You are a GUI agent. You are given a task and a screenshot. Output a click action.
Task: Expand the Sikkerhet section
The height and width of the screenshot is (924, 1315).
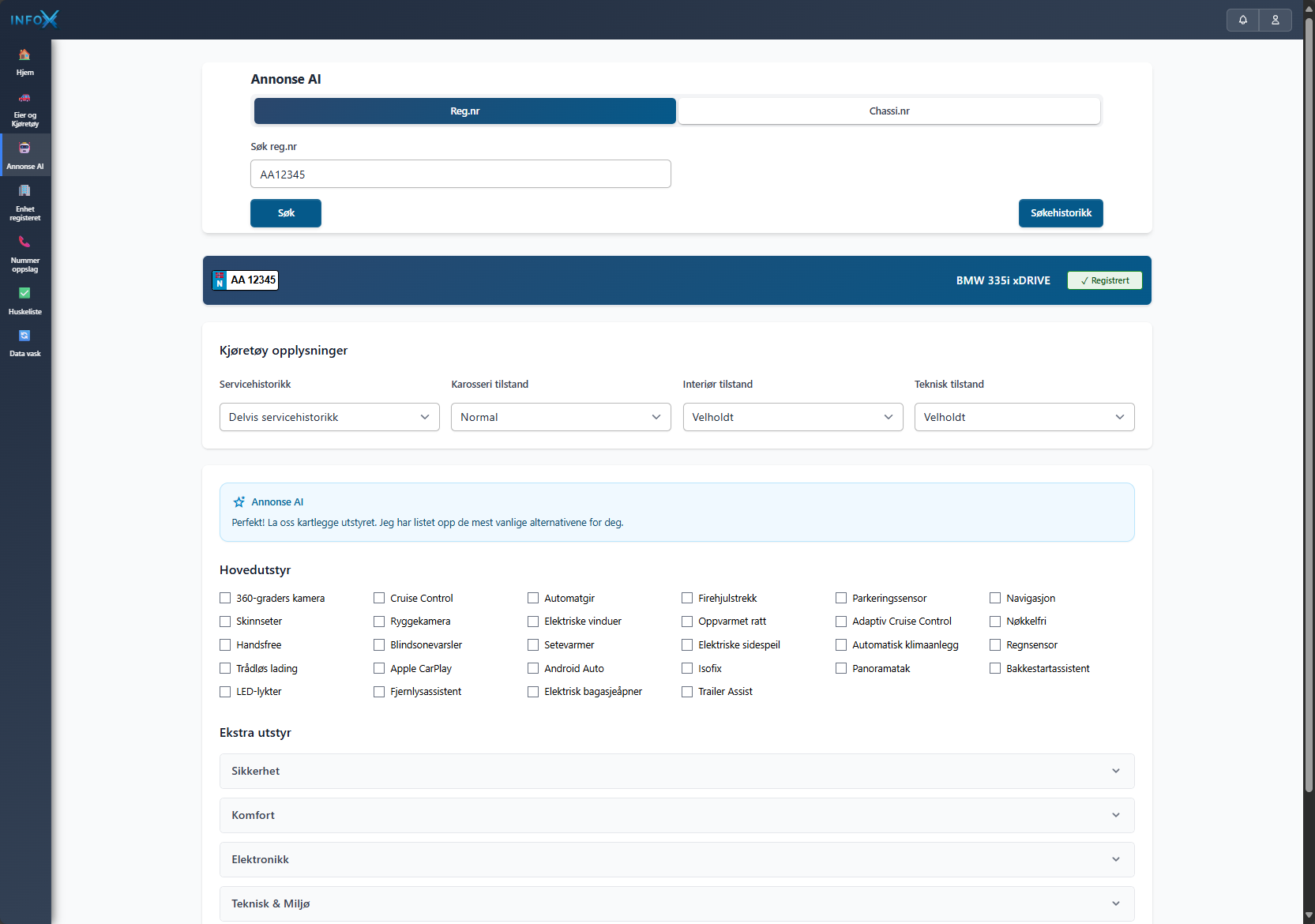pyautogui.click(x=677, y=771)
